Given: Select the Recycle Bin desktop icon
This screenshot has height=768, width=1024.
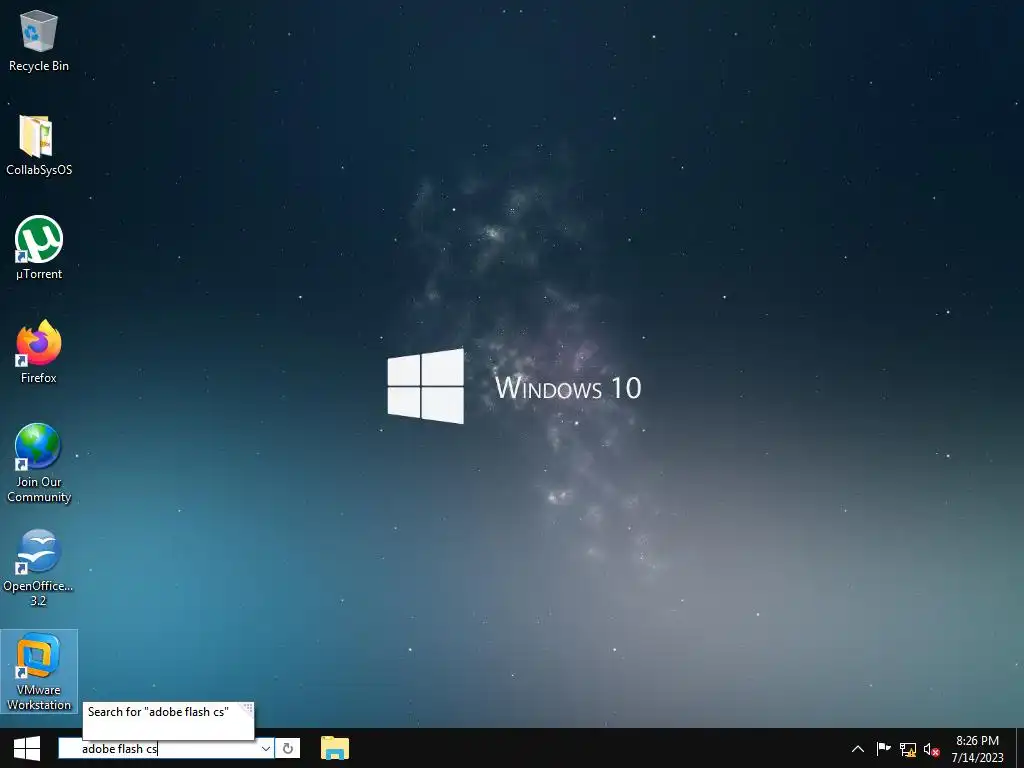Looking at the screenshot, I should (x=39, y=40).
